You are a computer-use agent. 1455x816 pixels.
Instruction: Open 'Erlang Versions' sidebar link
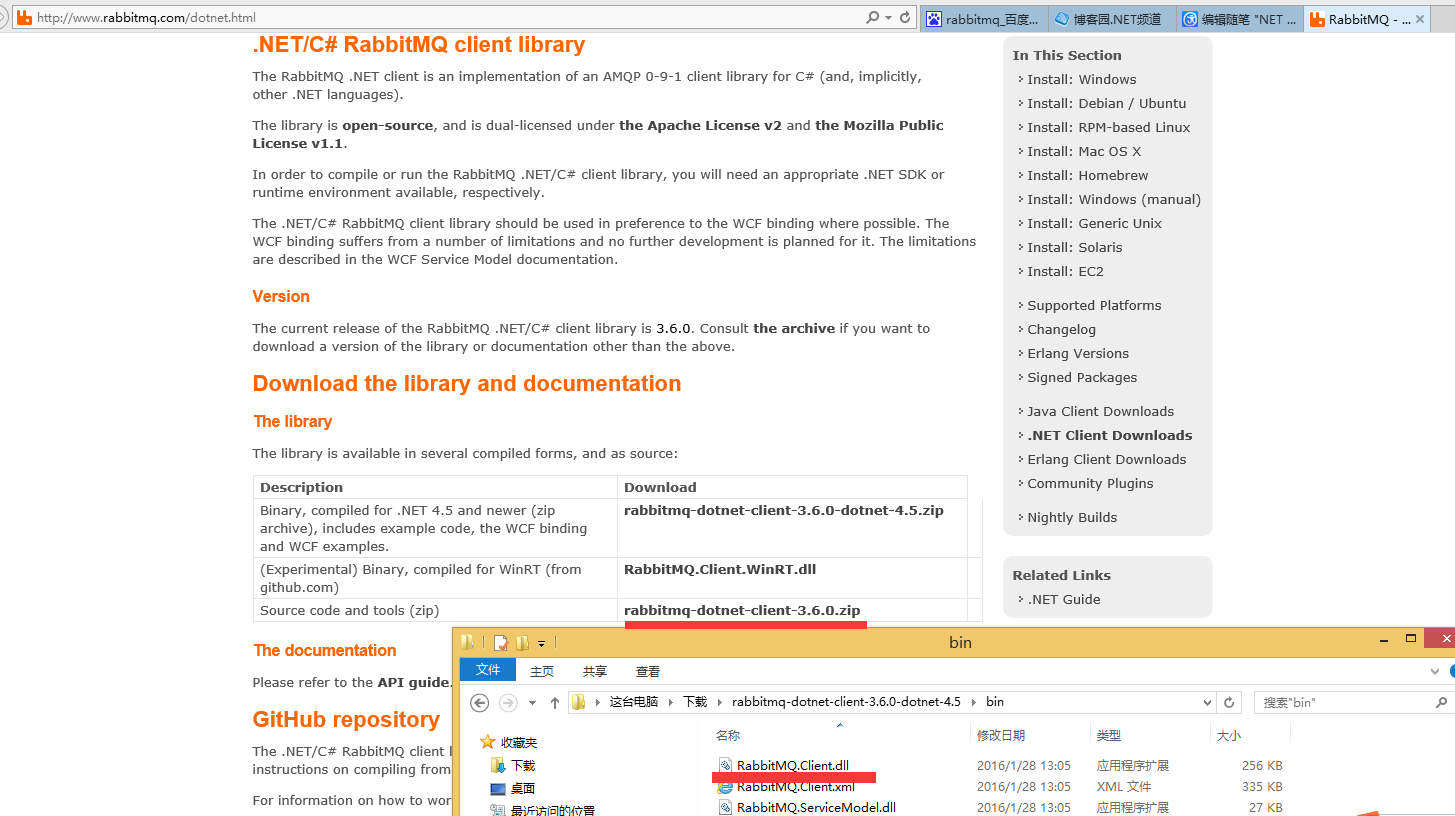click(x=1078, y=354)
